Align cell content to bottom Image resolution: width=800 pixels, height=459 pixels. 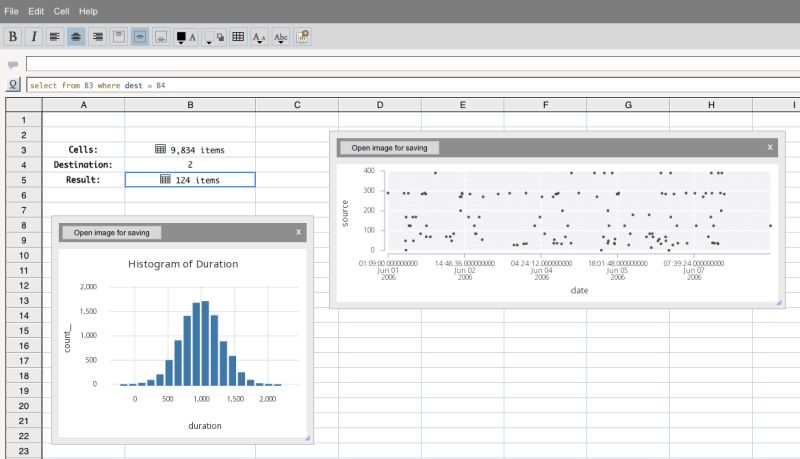click(x=161, y=37)
